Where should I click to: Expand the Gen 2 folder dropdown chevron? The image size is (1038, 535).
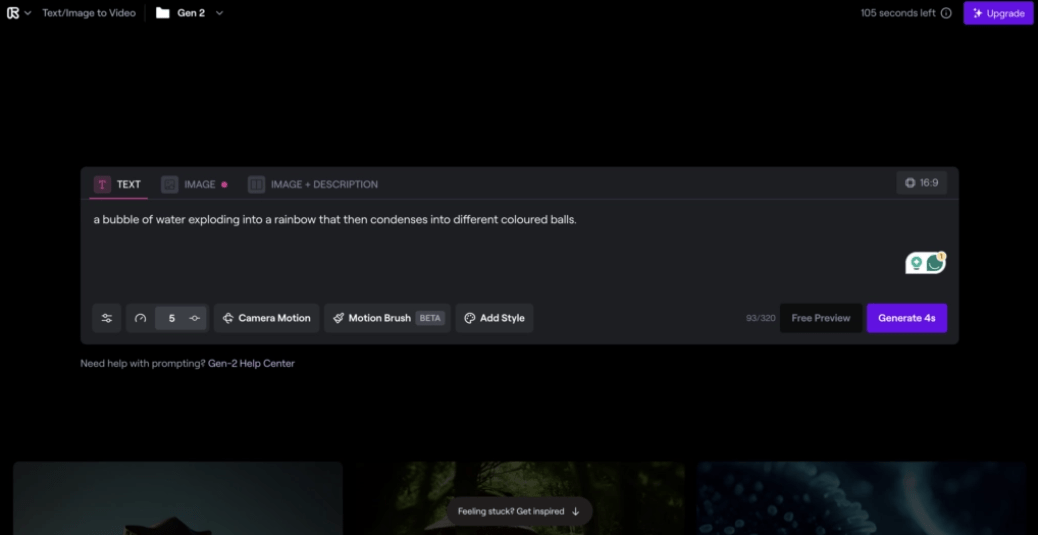220,13
